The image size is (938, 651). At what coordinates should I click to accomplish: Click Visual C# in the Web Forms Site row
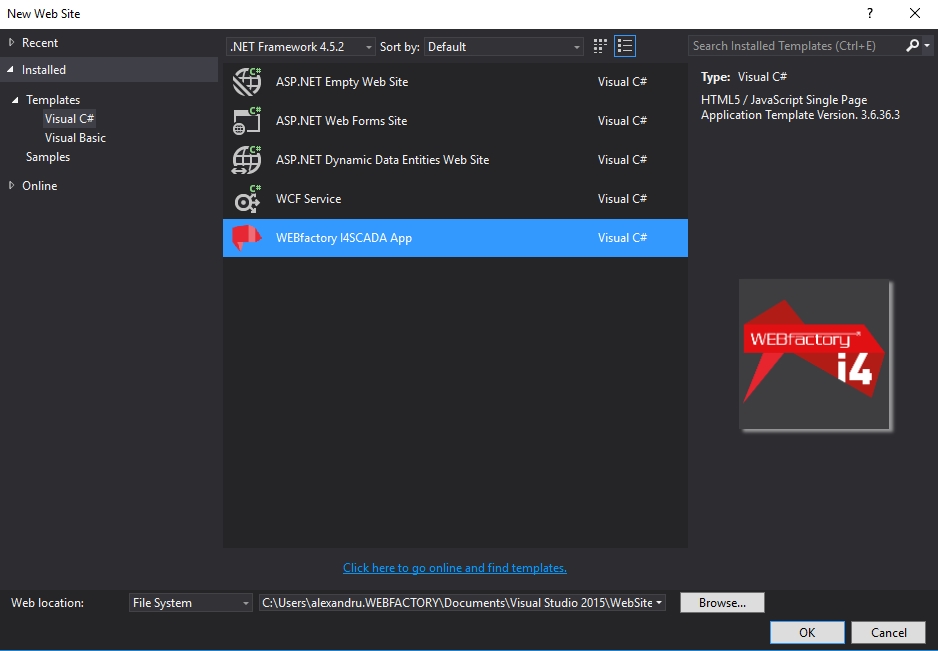pyautogui.click(x=622, y=121)
